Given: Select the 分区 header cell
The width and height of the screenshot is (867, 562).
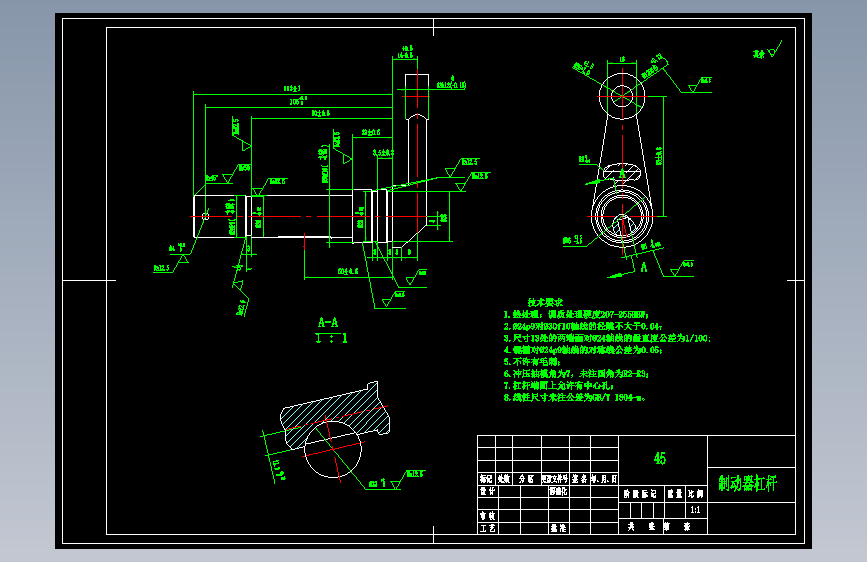Looking at the screenshot, I should 526,478.
